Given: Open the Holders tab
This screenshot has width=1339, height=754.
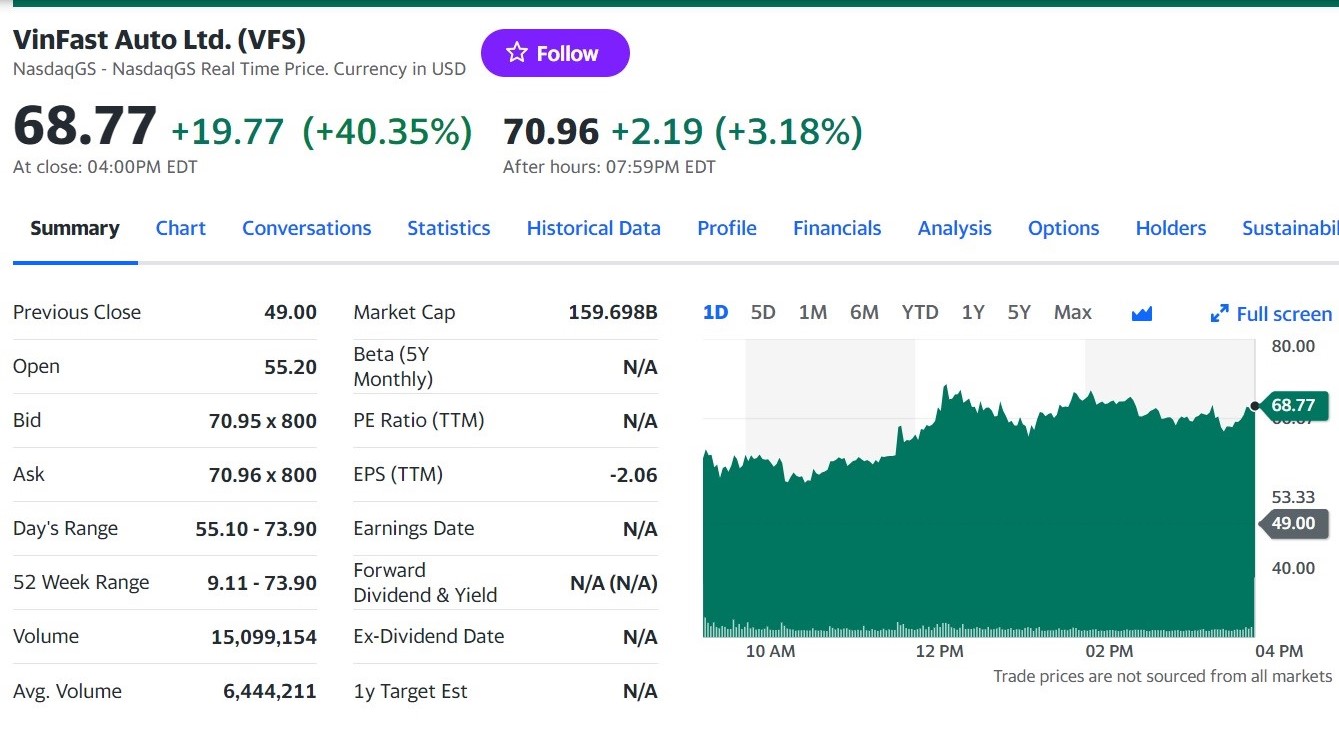Looking at the screenshot, I should tap(1171, 228).
